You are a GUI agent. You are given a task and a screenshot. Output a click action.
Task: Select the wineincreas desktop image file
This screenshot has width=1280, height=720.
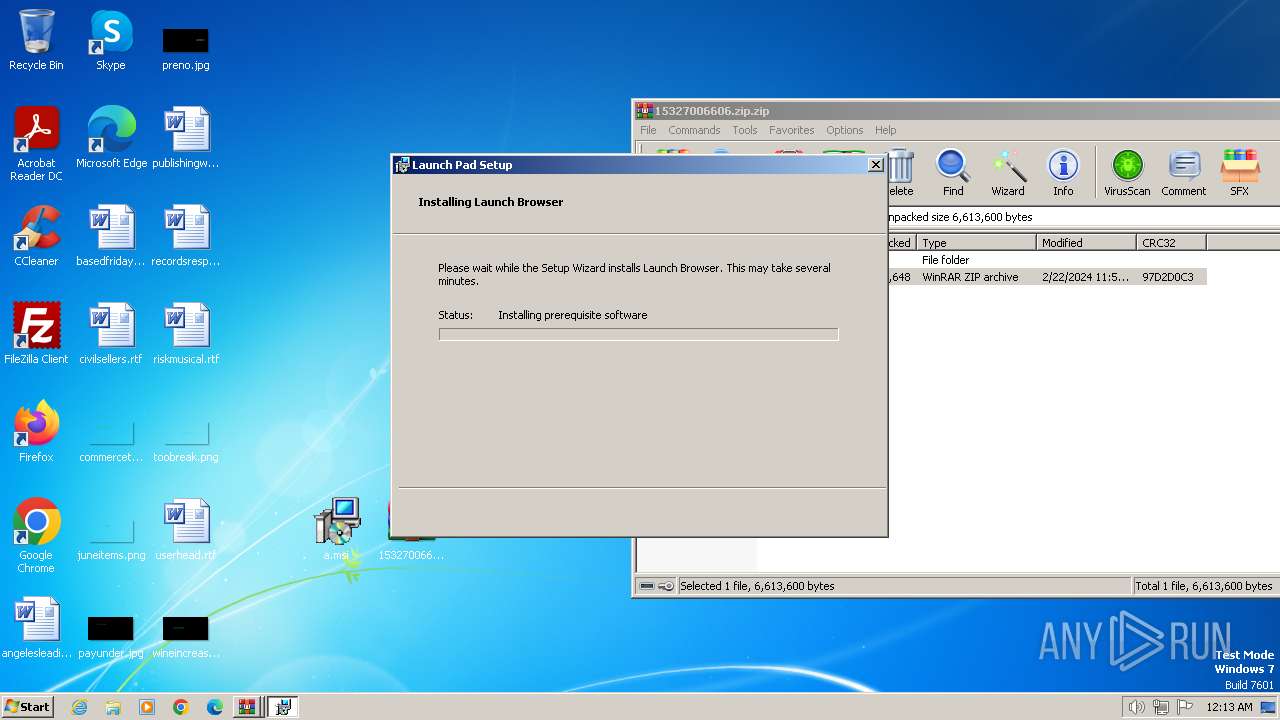(186, 636)
